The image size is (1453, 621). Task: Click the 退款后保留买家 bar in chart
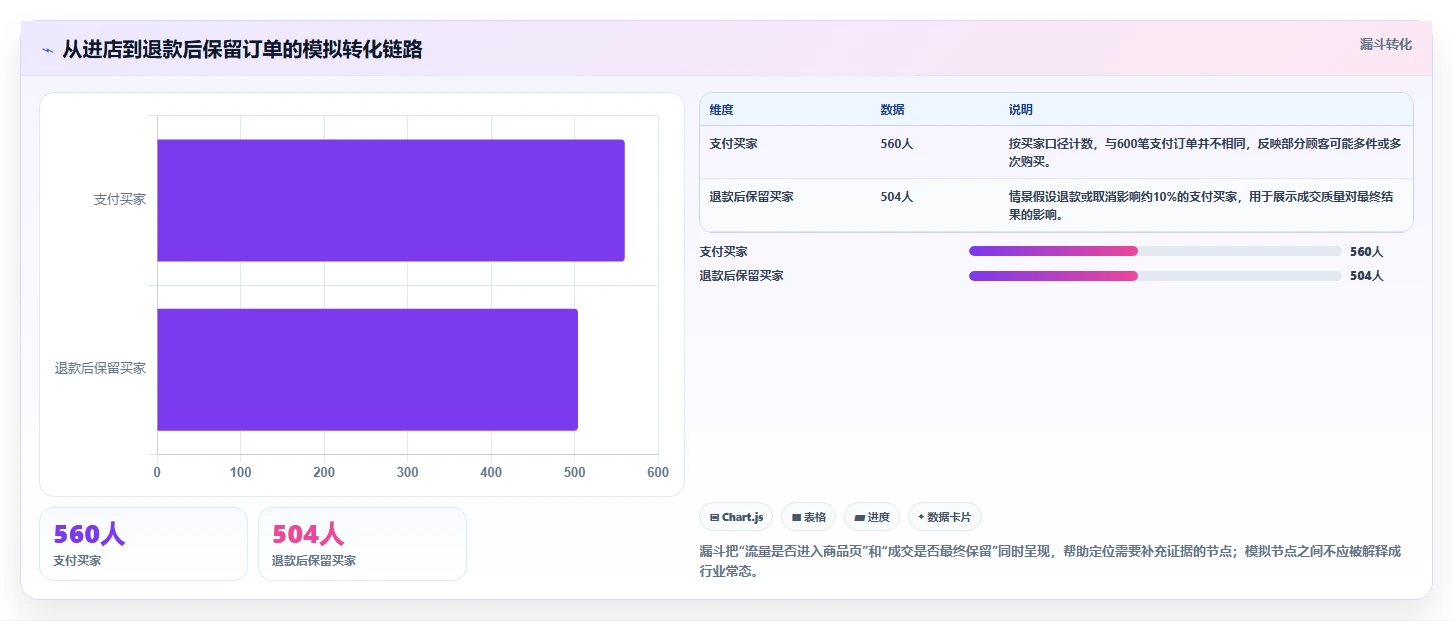coord(367,369)
